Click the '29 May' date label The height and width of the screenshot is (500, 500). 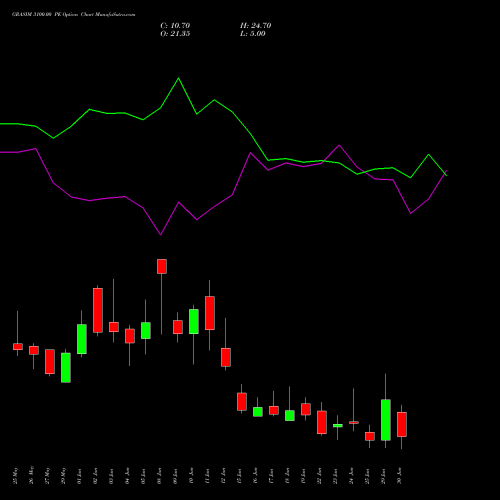(63, 476)
